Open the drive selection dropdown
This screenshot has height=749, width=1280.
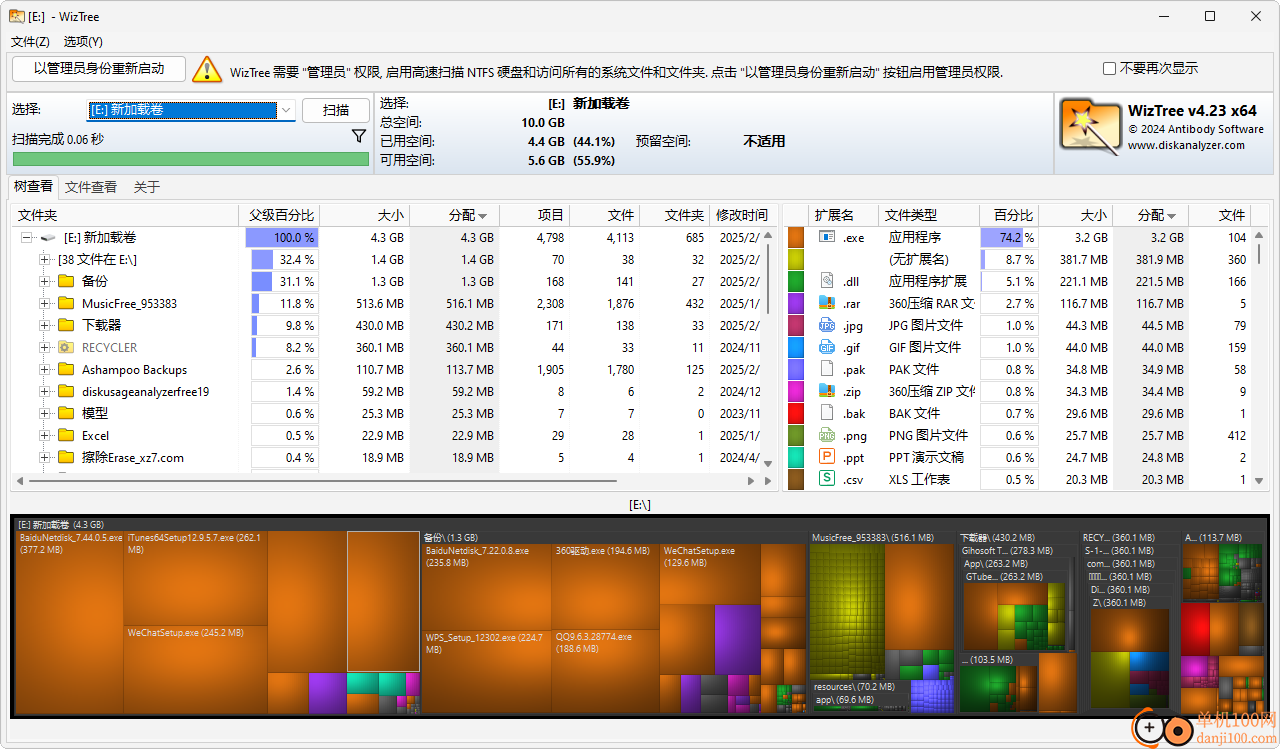(x=286, y=110)
